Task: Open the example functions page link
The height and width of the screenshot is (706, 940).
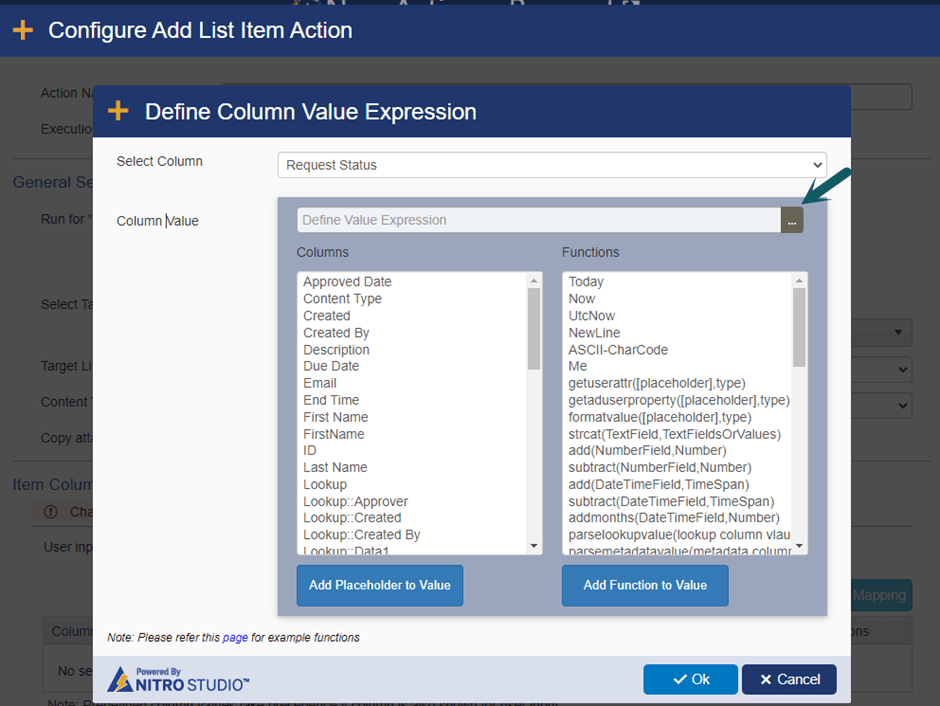Action: (x=235, y=637)
